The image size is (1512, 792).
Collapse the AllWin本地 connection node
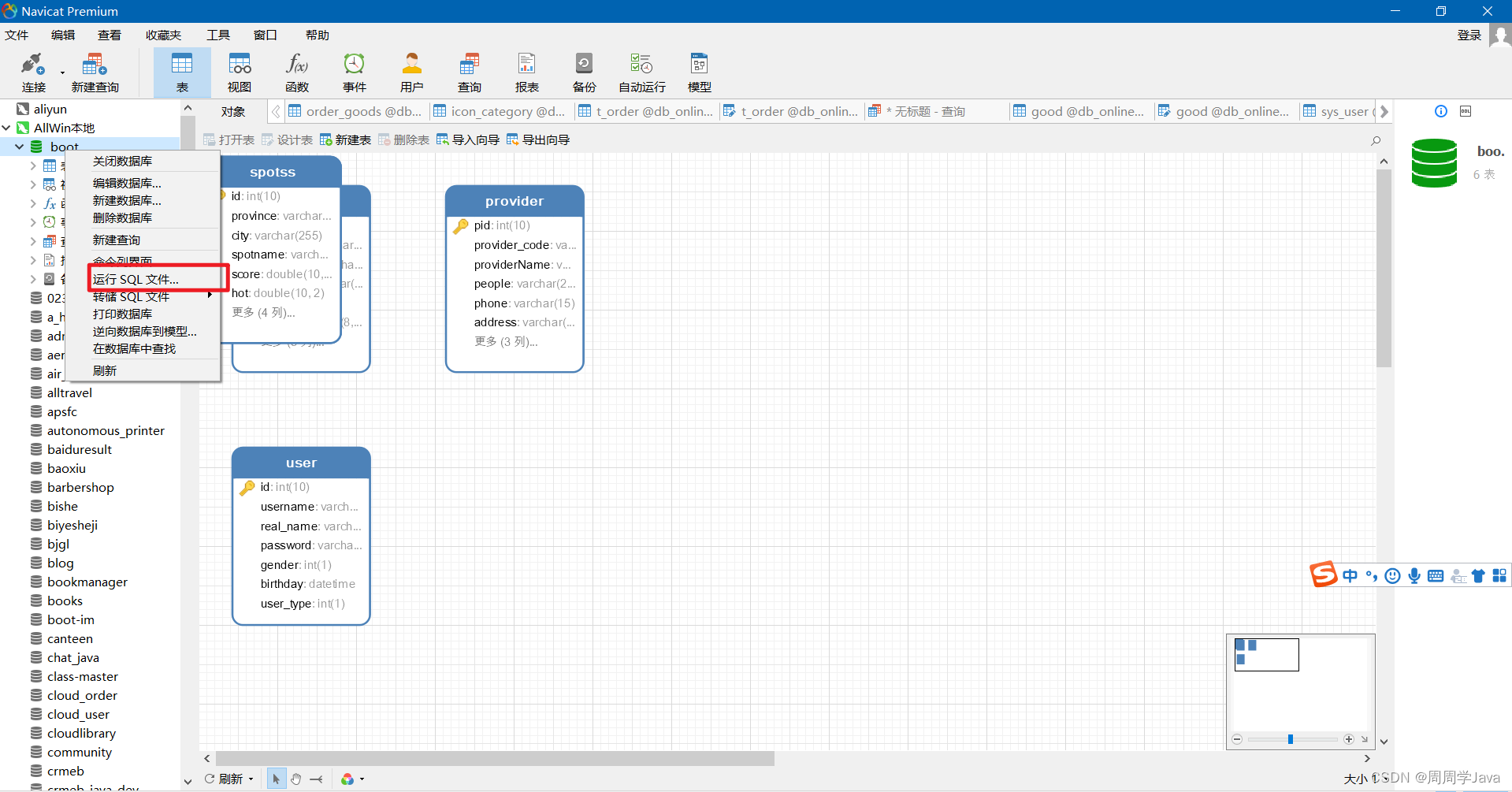[6, 128]
